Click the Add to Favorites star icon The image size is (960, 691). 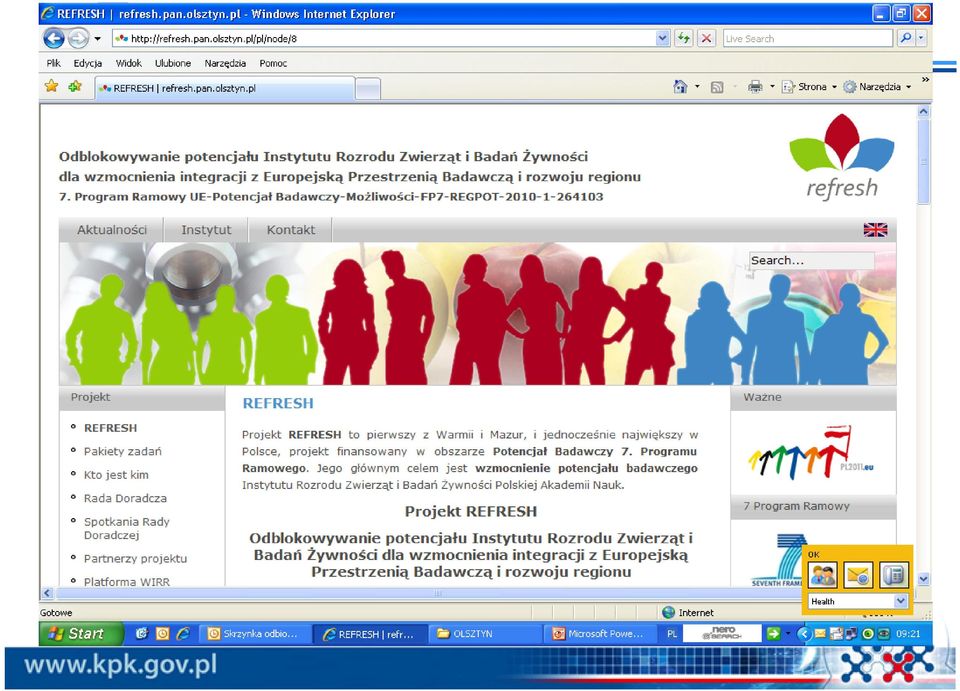[75, 86]
